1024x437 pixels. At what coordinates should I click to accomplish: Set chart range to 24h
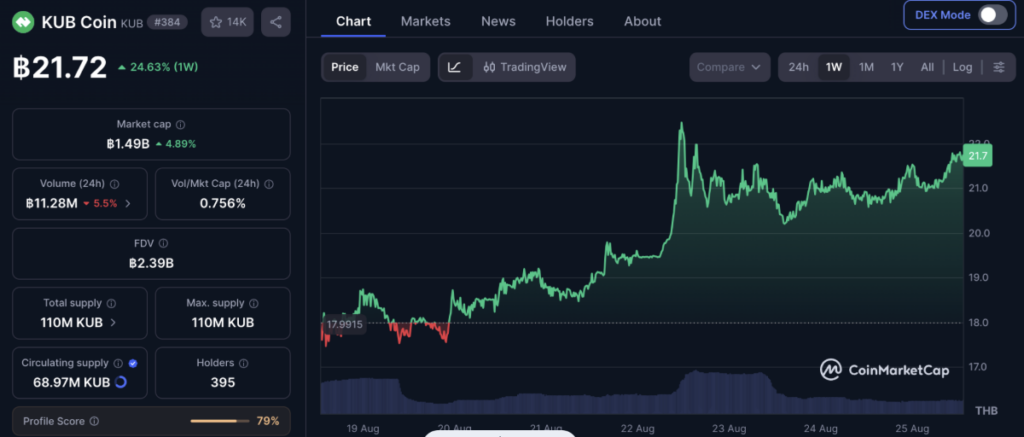point(798,67)
